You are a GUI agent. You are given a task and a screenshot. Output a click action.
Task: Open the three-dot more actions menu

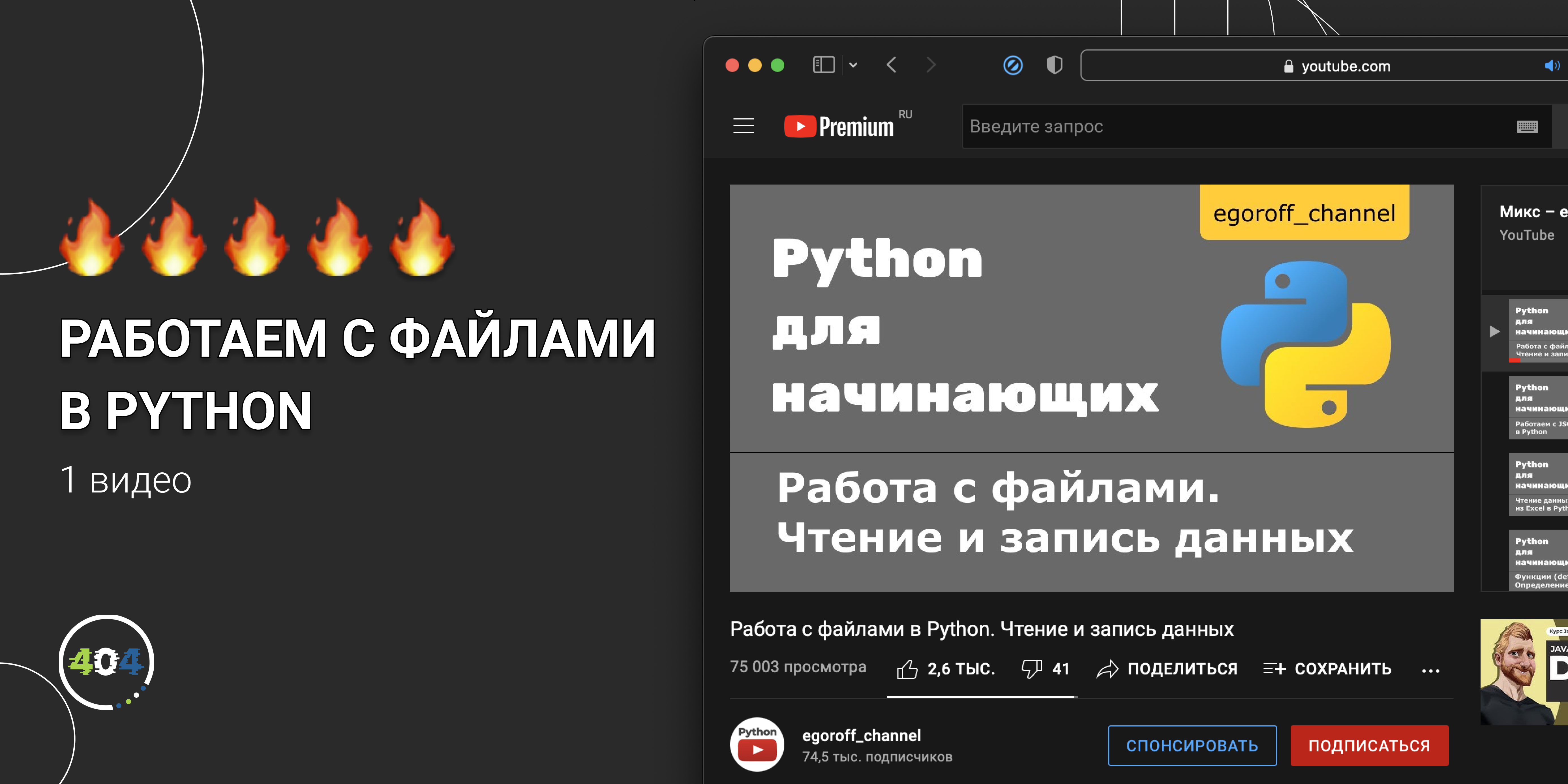coord(1430,671)
